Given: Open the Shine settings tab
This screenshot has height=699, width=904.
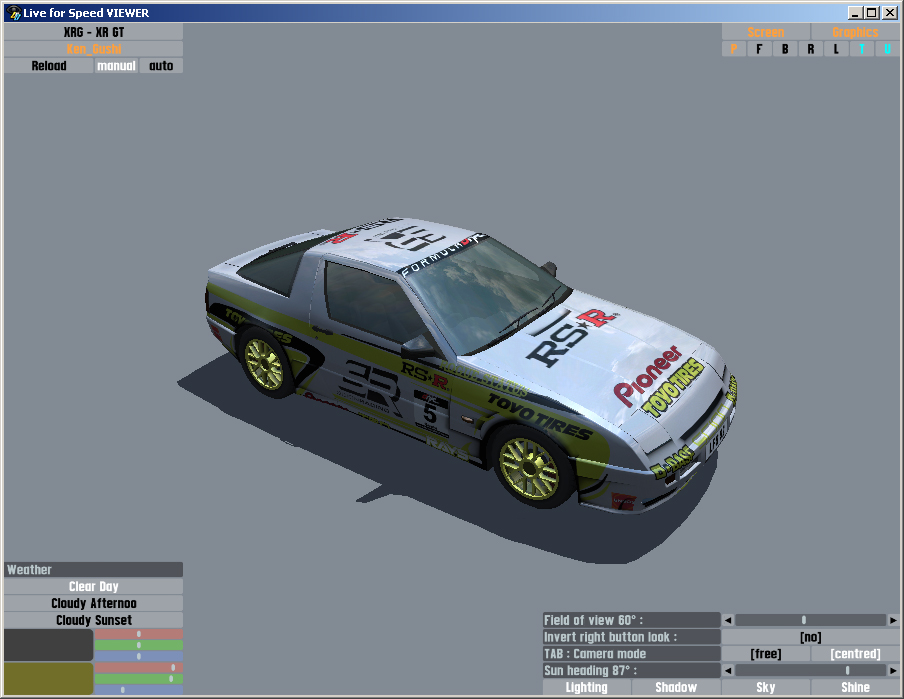Looking at the screenshot, I should click(x=855, y=687).
